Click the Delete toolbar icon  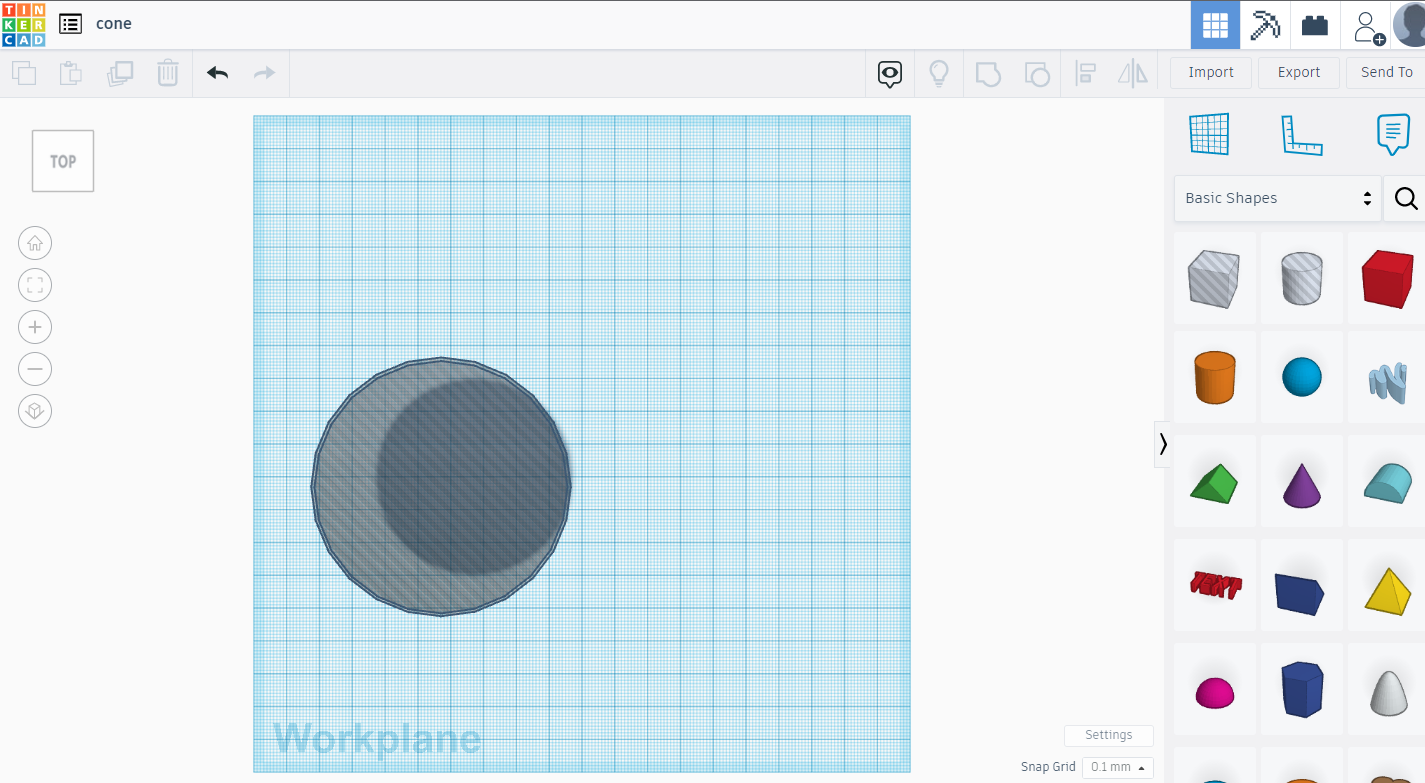[x=168, y=72]
